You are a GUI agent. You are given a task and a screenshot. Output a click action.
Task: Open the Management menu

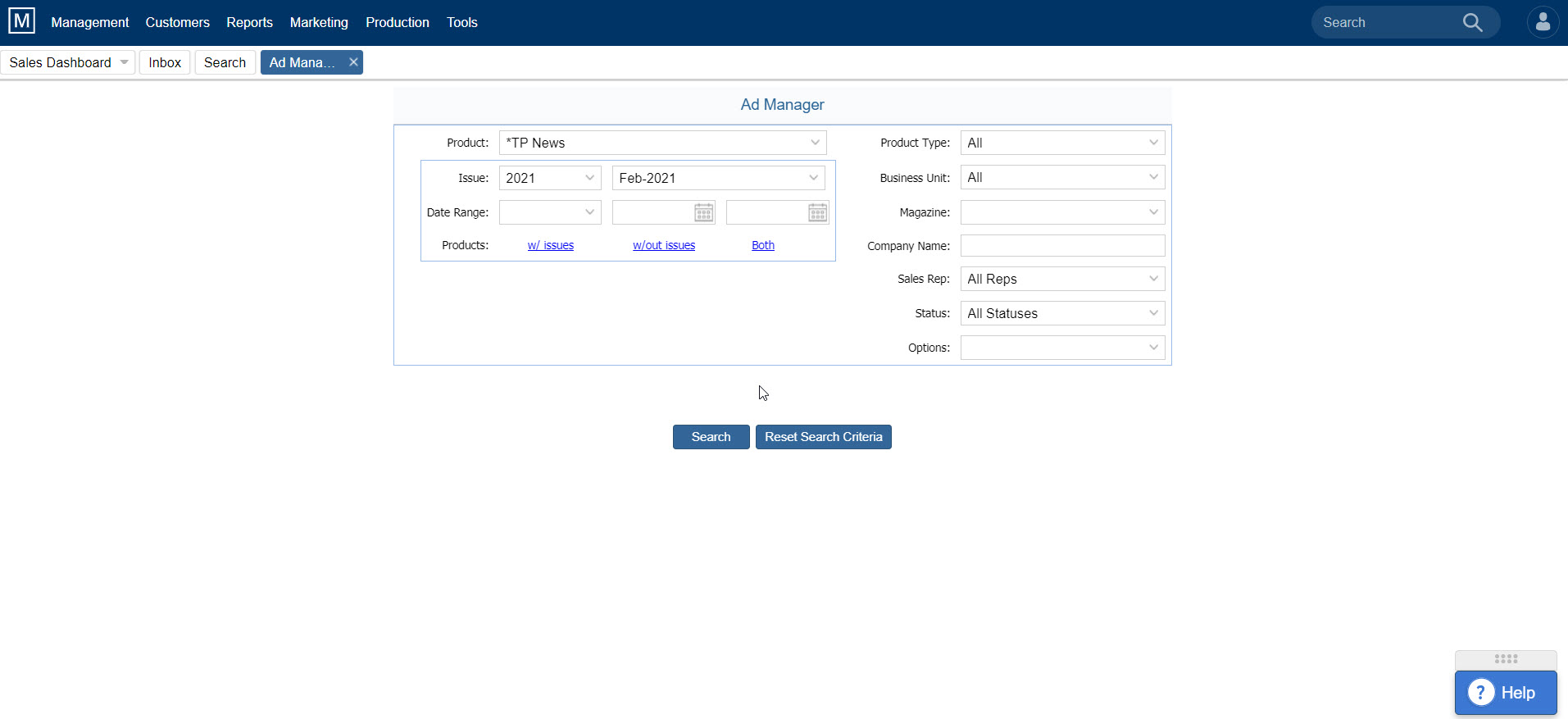pos(90,22)
